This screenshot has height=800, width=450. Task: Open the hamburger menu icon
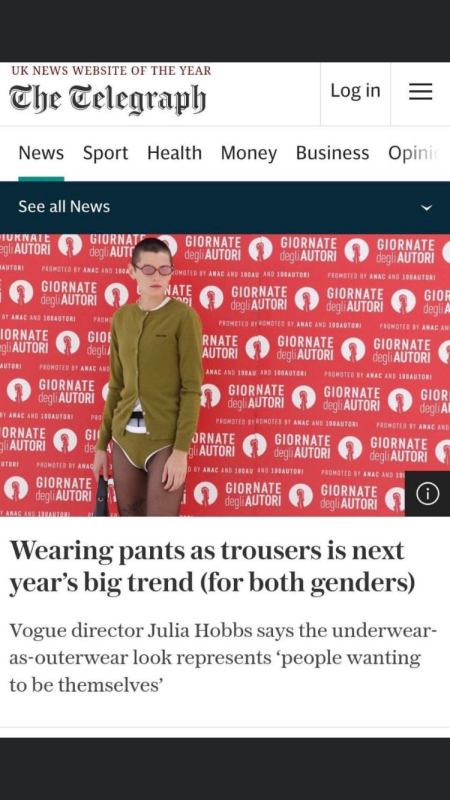click(x=420, y=92)
